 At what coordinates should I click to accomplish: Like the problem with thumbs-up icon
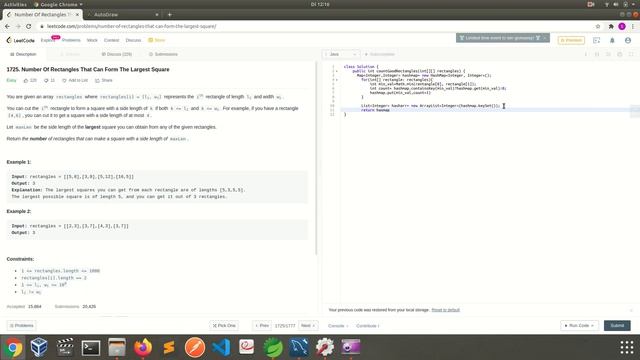click(26, 80)
